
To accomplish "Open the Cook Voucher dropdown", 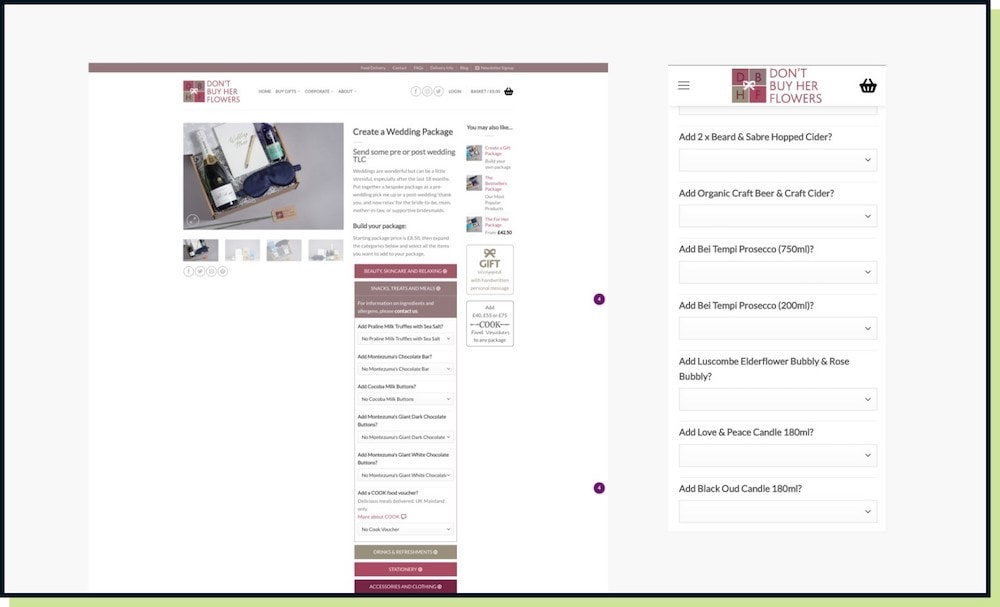I will (x=405, y=529).
